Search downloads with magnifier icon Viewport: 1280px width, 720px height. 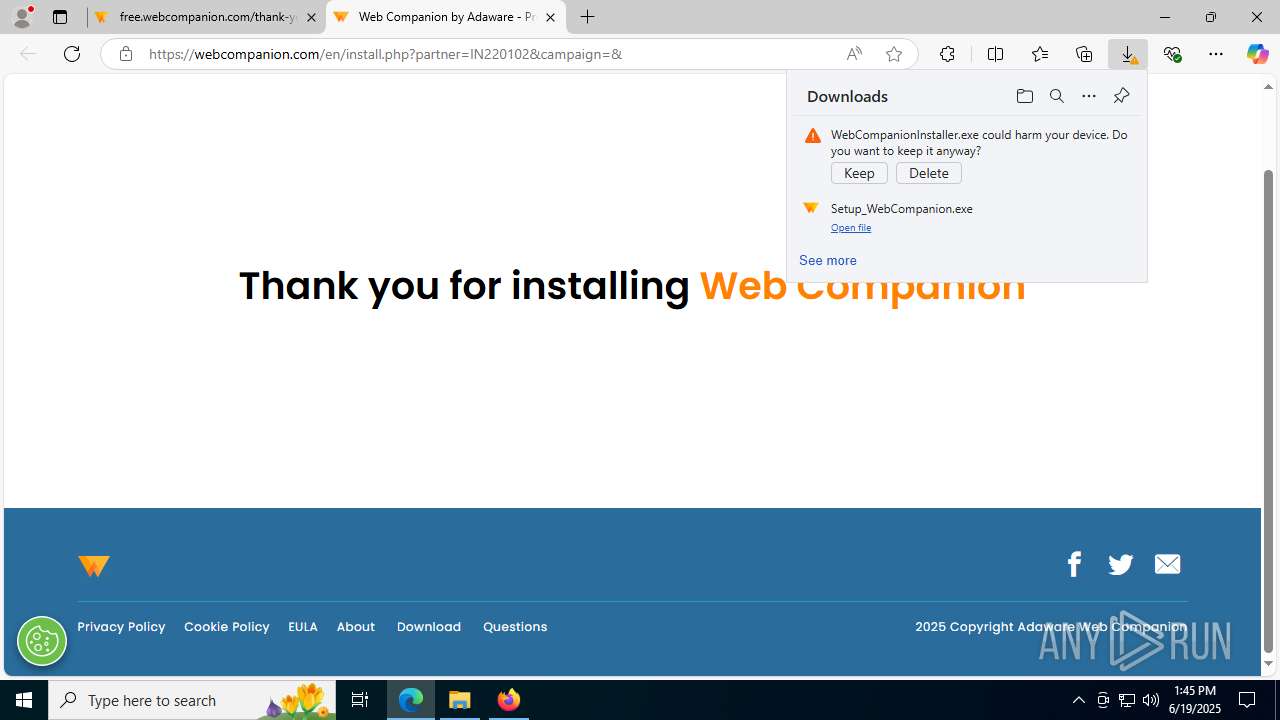tap(1056, 96)
